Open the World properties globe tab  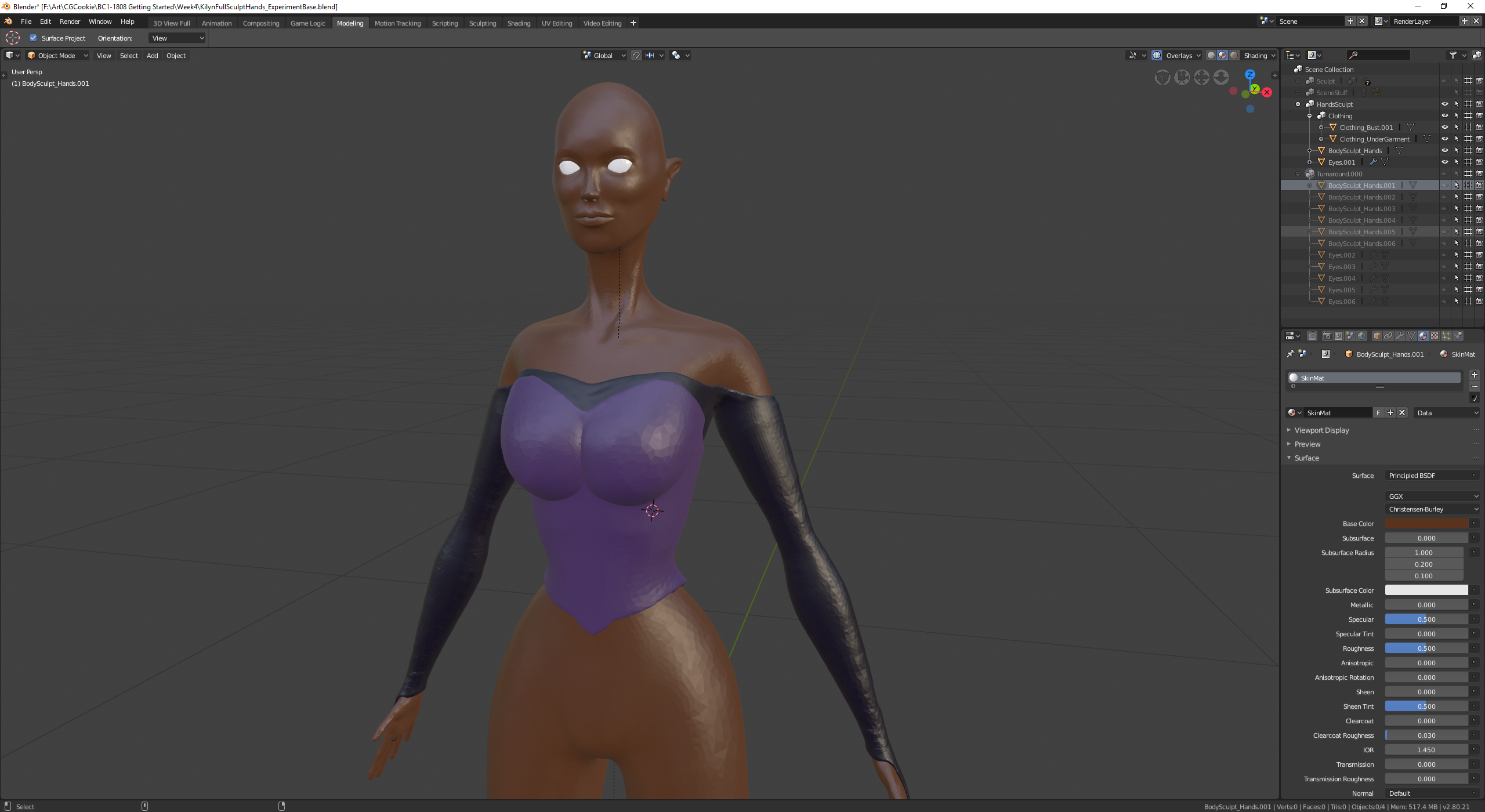coord(1361,336)
